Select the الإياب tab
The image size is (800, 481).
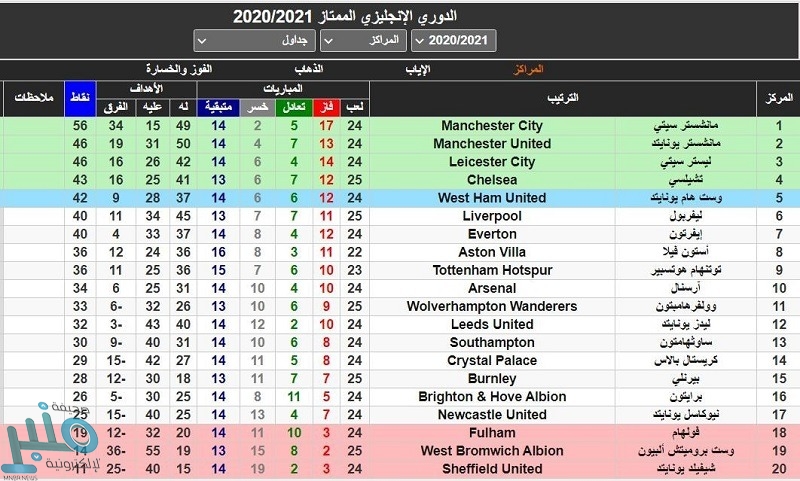[418, 69]
